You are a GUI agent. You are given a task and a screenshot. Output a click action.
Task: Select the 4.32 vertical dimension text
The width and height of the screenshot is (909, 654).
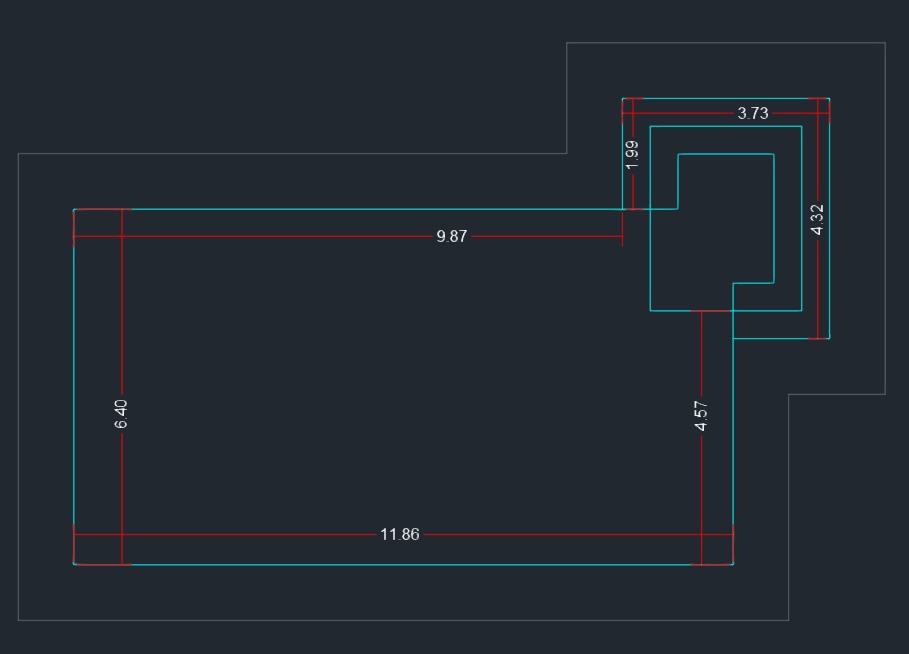pyautogui.click(x=818, y=220)
